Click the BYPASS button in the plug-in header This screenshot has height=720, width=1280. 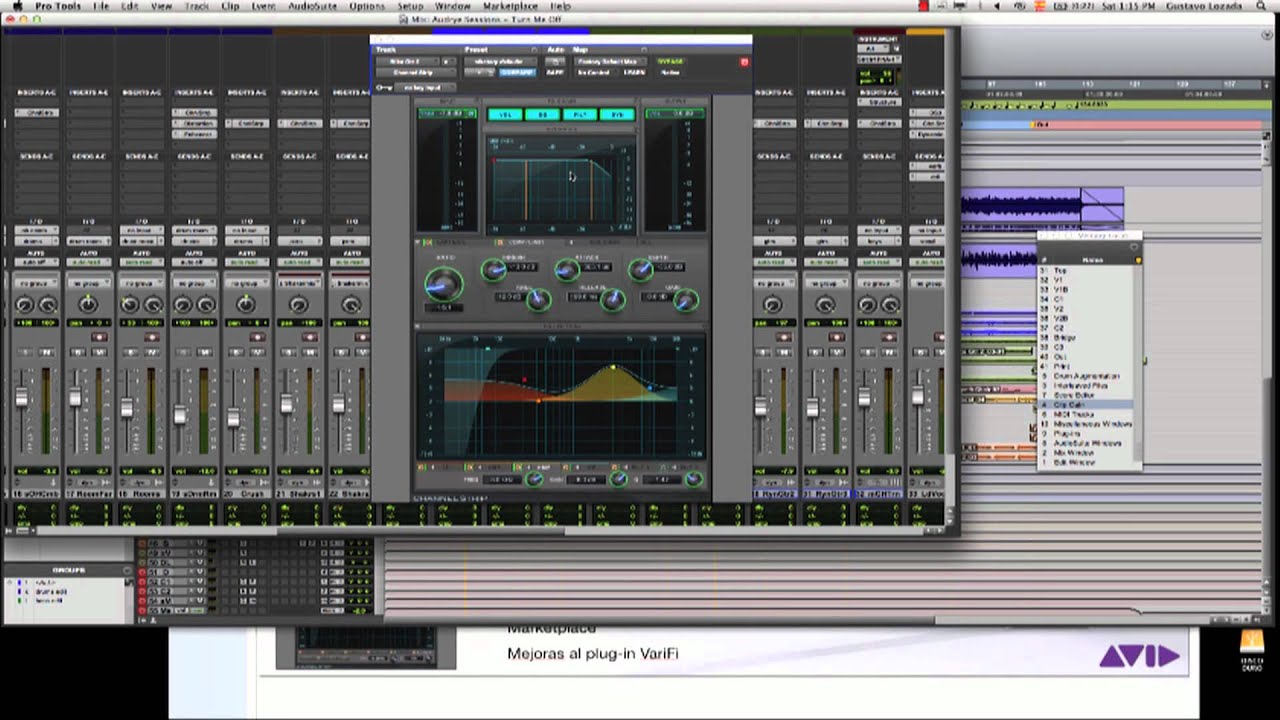pos(670,61)
